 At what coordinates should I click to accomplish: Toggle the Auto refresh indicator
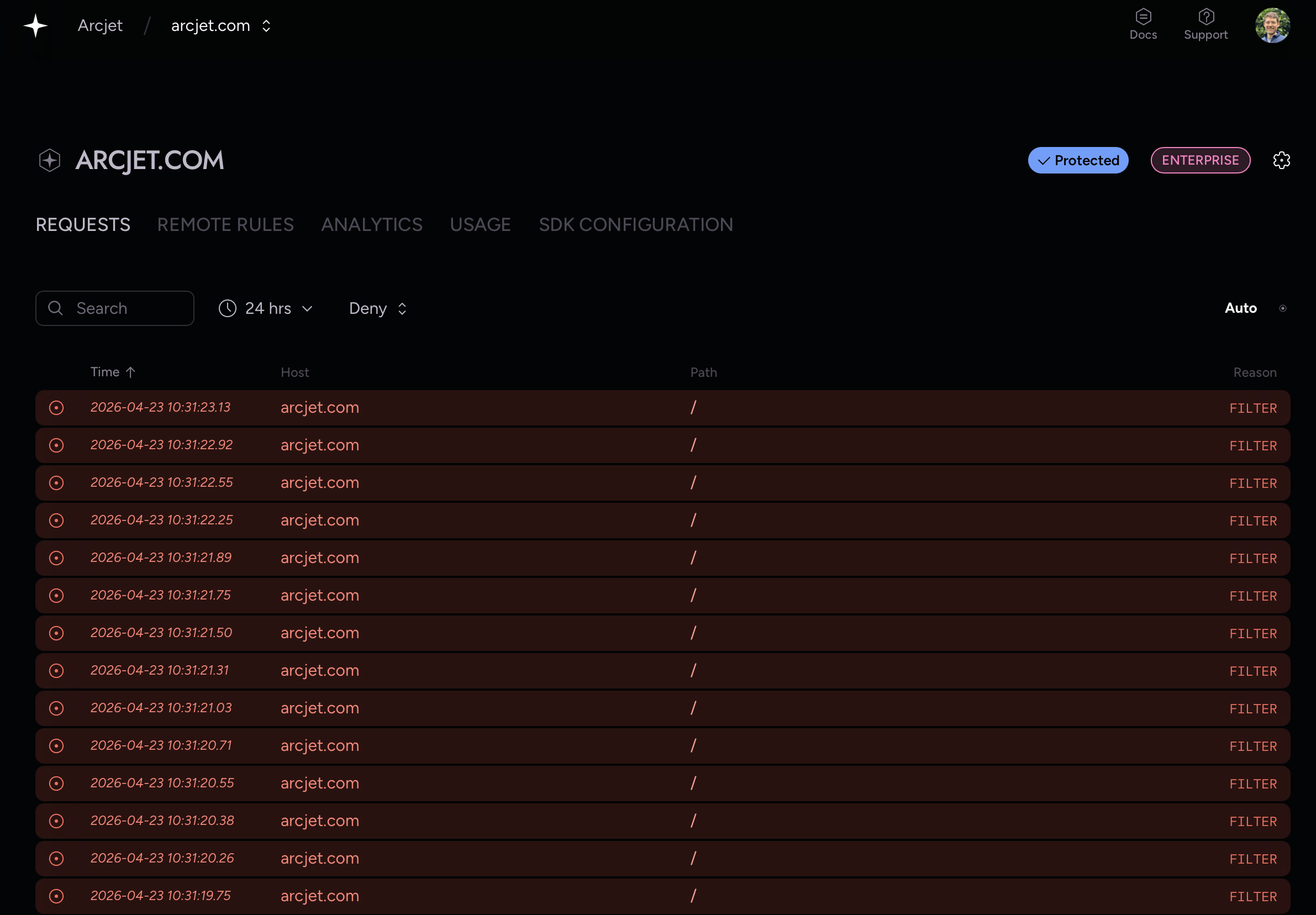pos(1283,308)
